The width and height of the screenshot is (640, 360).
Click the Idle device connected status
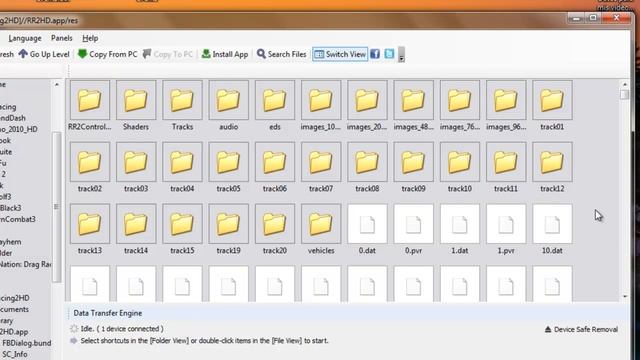(x=122, y=329)
